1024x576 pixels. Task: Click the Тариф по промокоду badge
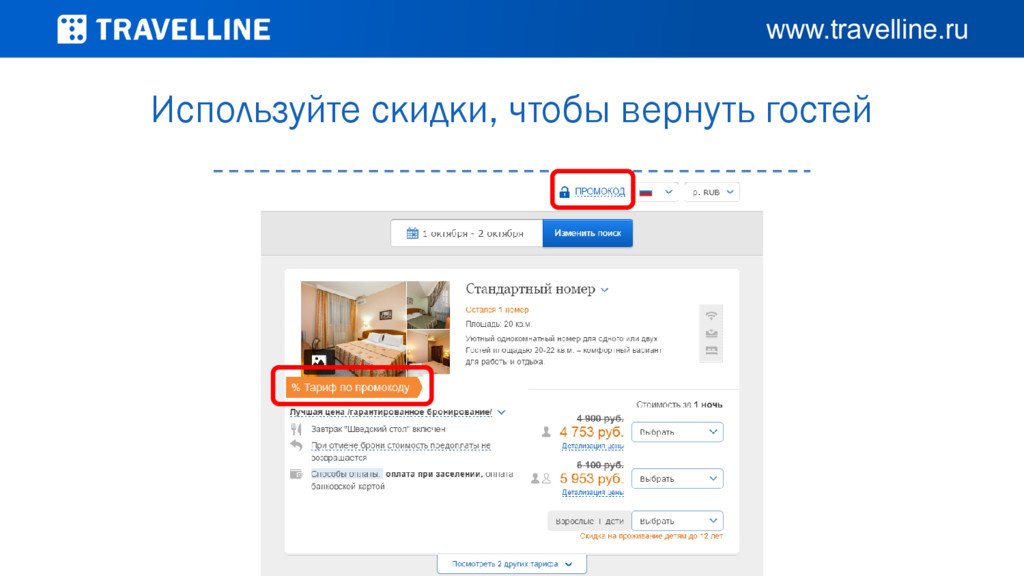[353, 387]
